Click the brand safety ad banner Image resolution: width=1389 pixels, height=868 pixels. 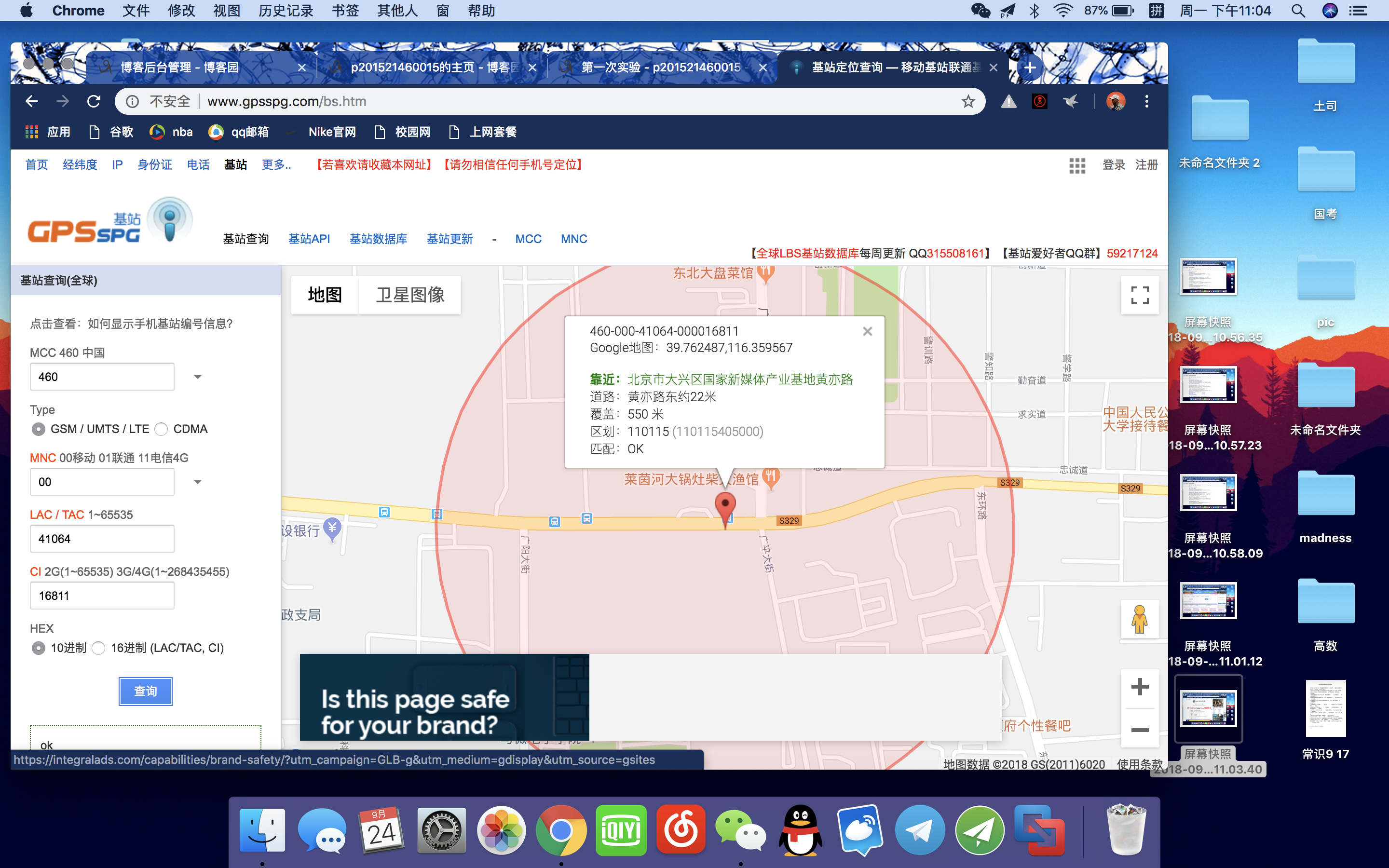point(444,697)
